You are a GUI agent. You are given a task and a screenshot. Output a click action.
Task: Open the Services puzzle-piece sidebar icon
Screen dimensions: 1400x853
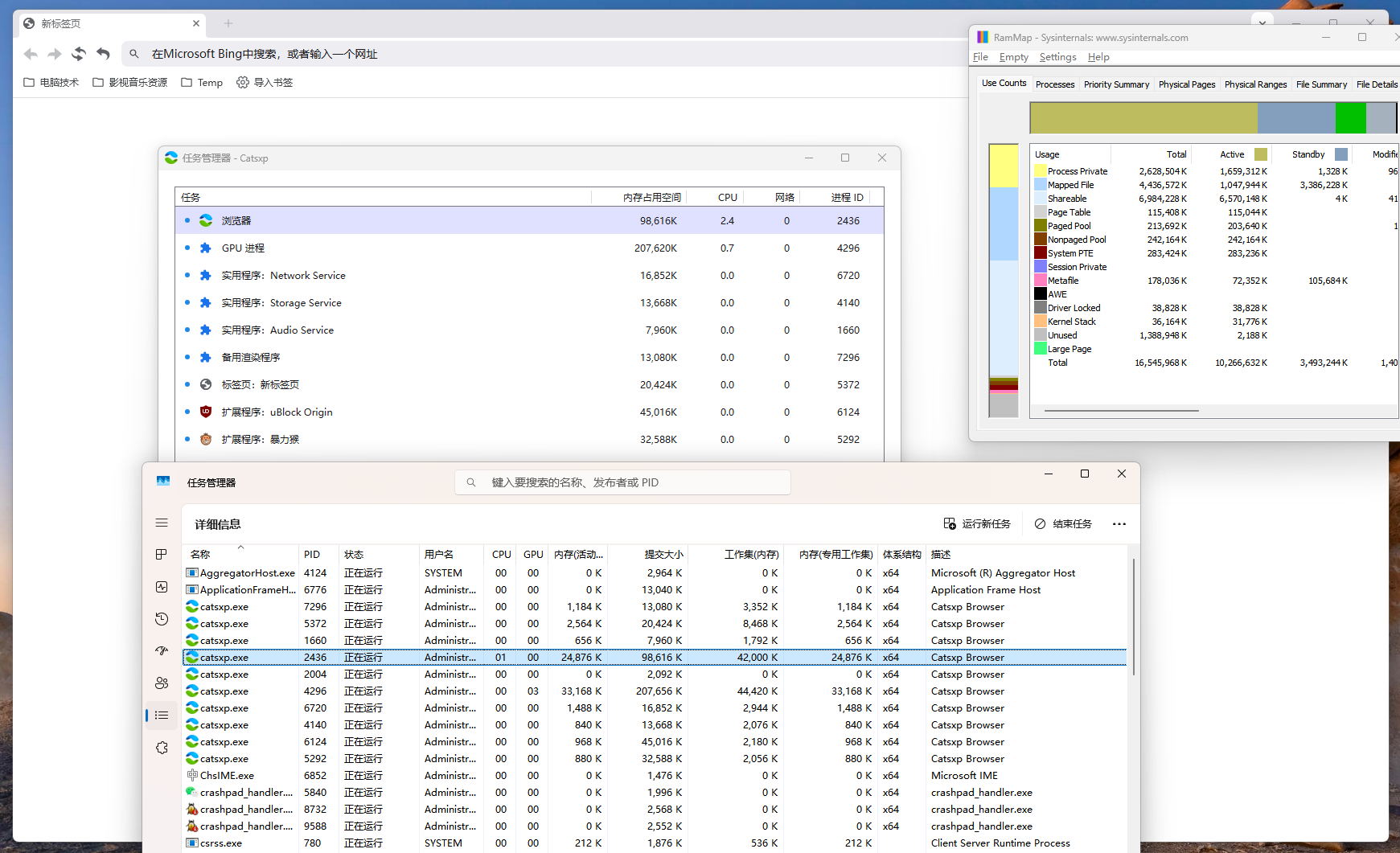[162, 748]
